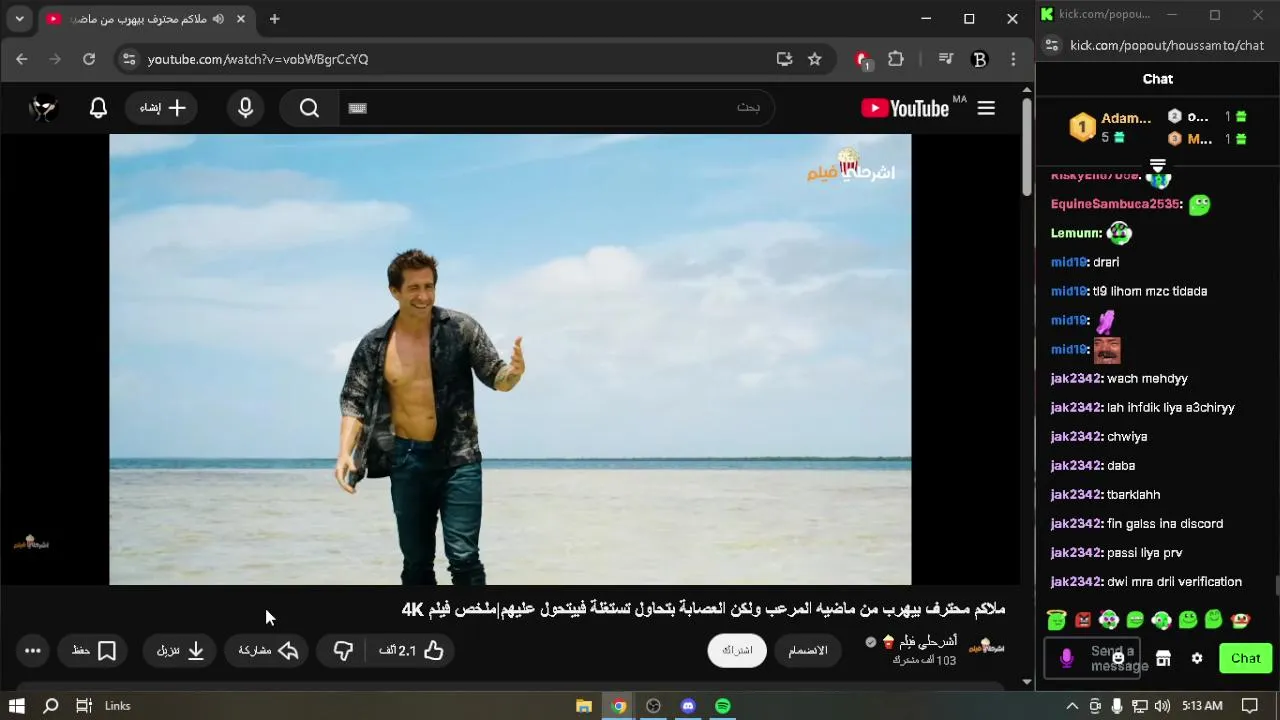Click the Join (الانضمام) button

pos(808,650)
